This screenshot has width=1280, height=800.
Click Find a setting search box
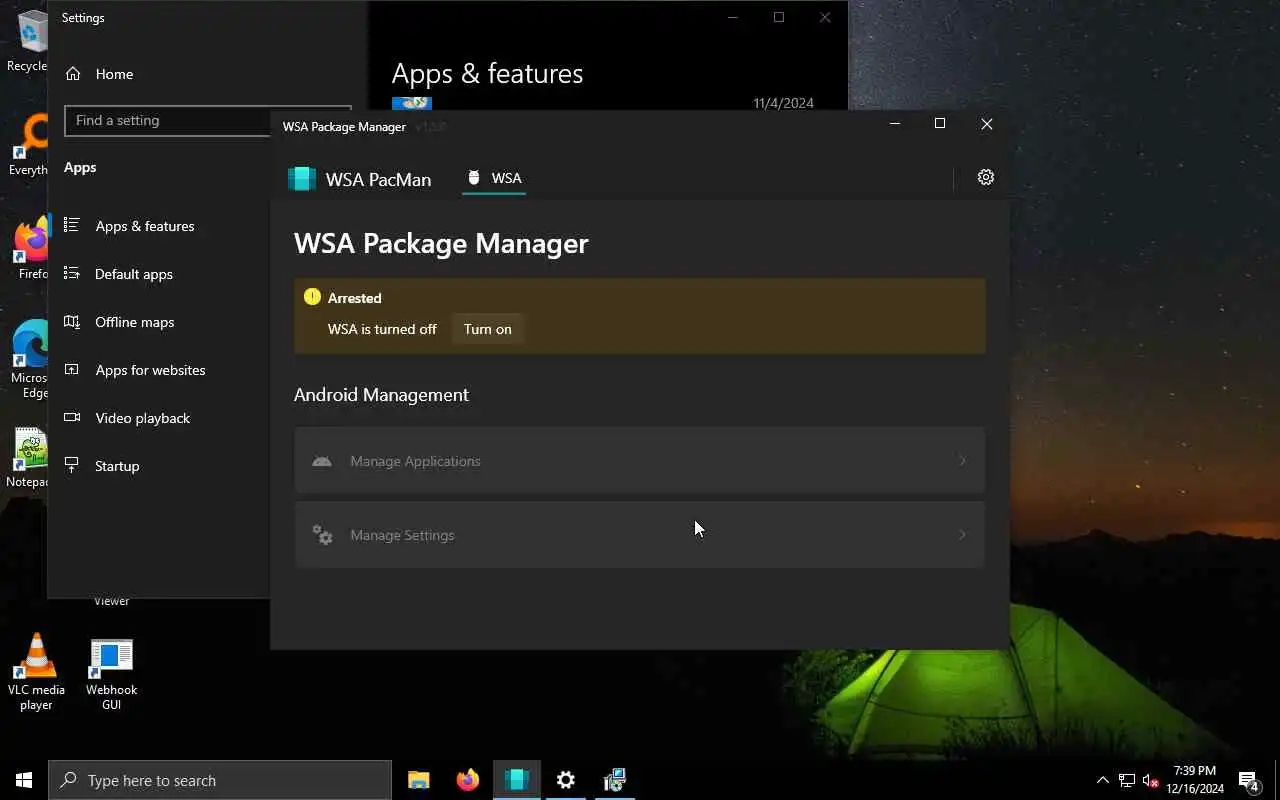tap(167, 120)
